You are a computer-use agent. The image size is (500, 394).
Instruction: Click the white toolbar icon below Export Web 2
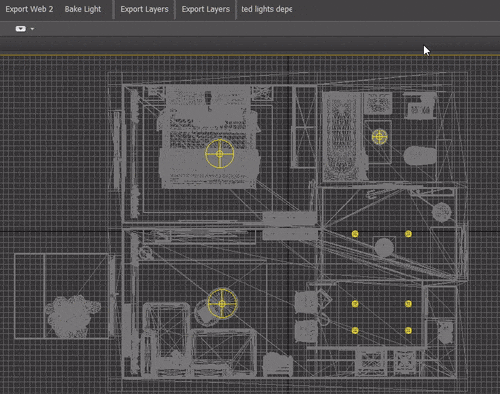(21, 29)
